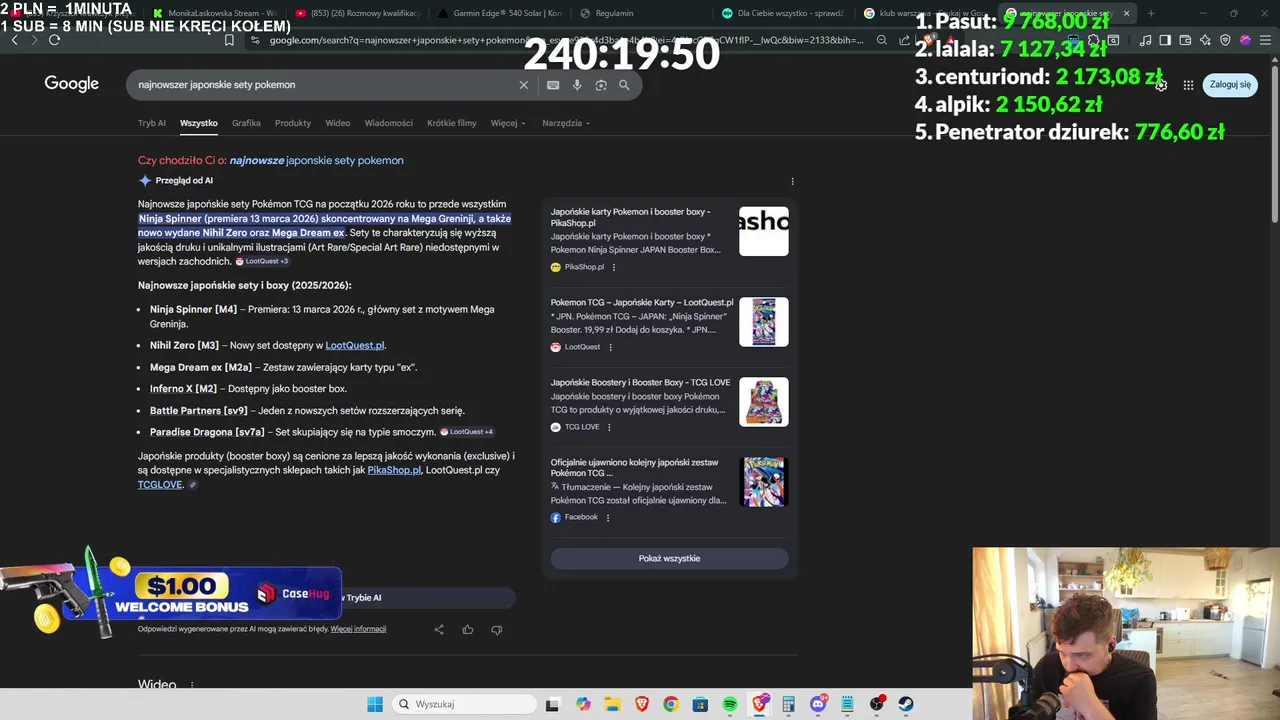The height and width of the screenshot is (720, 1280).
Task: Expand the Narzędzia dropdown
Action: 566,123
